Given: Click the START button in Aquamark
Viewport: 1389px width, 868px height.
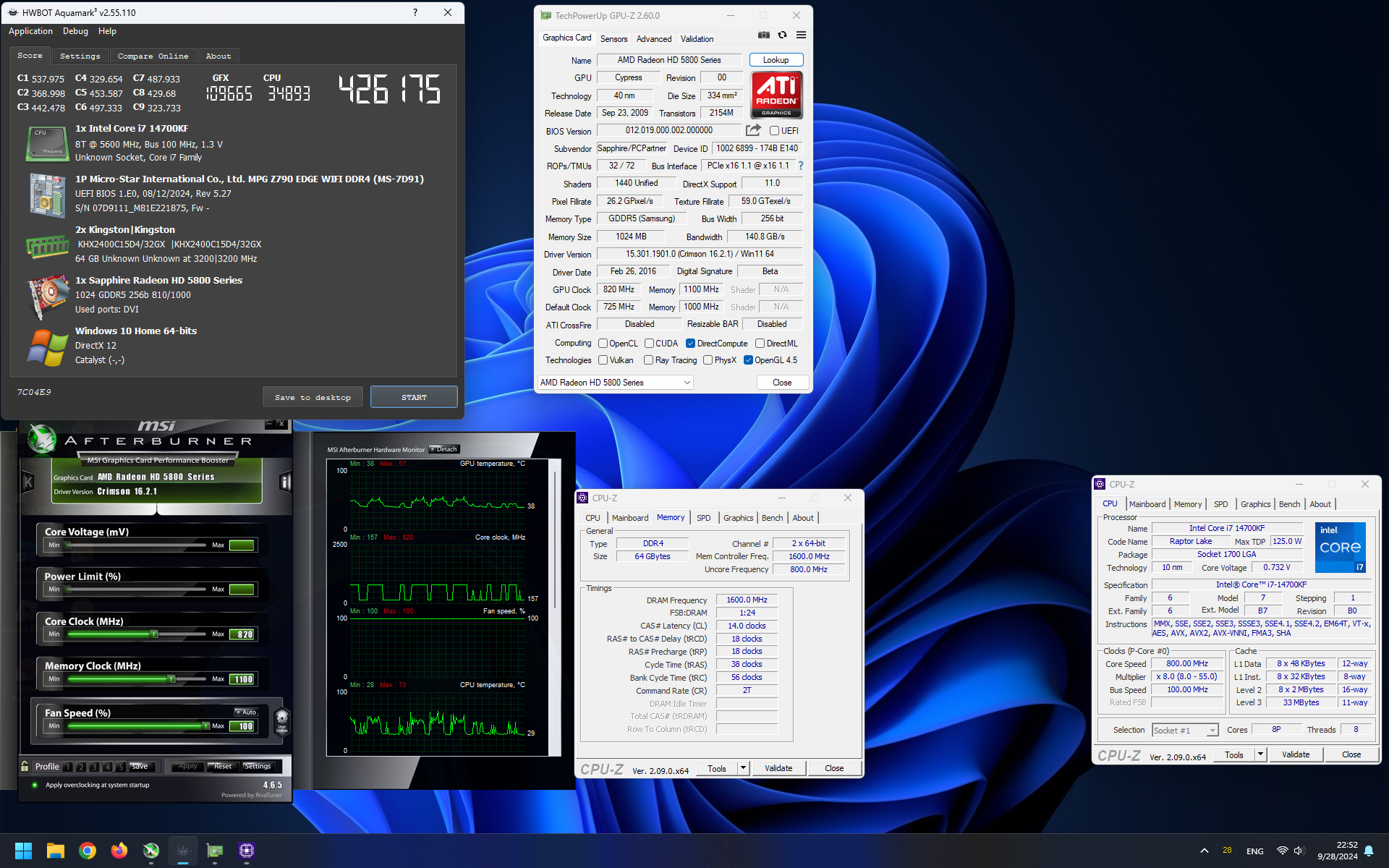Looking at the screenshot, I should [x=414, y=397].
